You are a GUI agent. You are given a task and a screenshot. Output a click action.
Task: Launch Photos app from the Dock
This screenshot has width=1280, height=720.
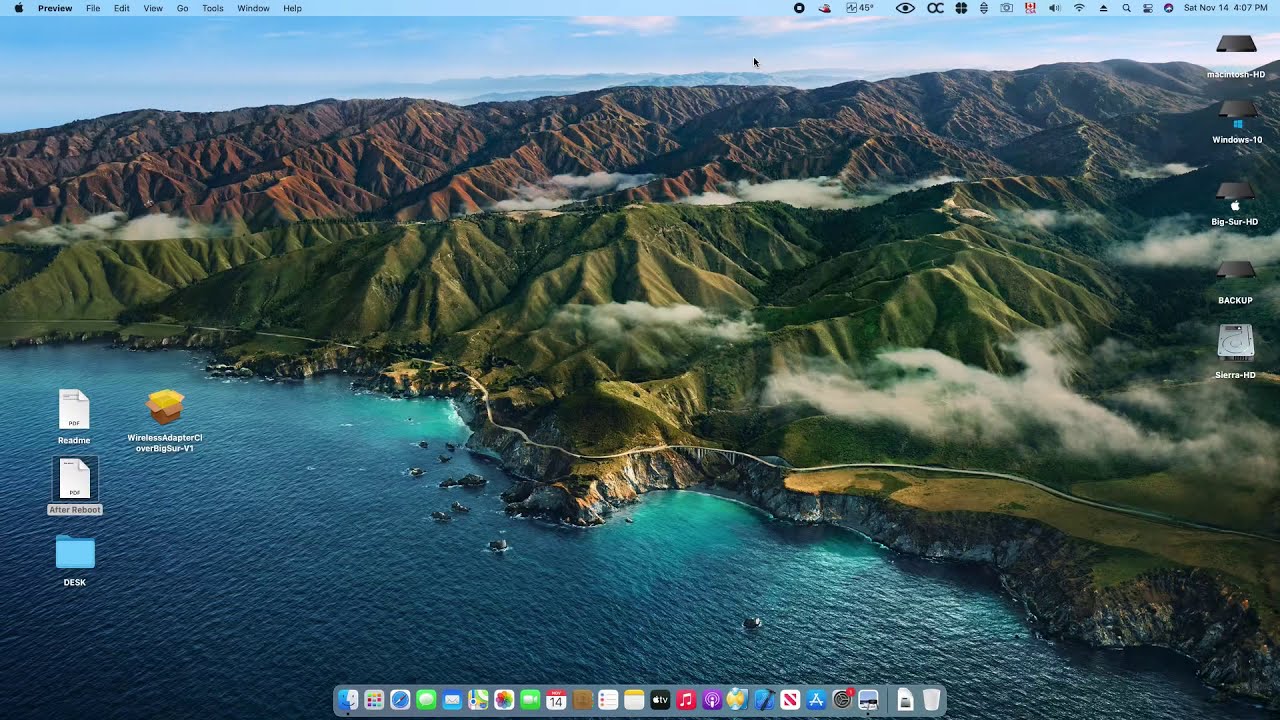504,700
